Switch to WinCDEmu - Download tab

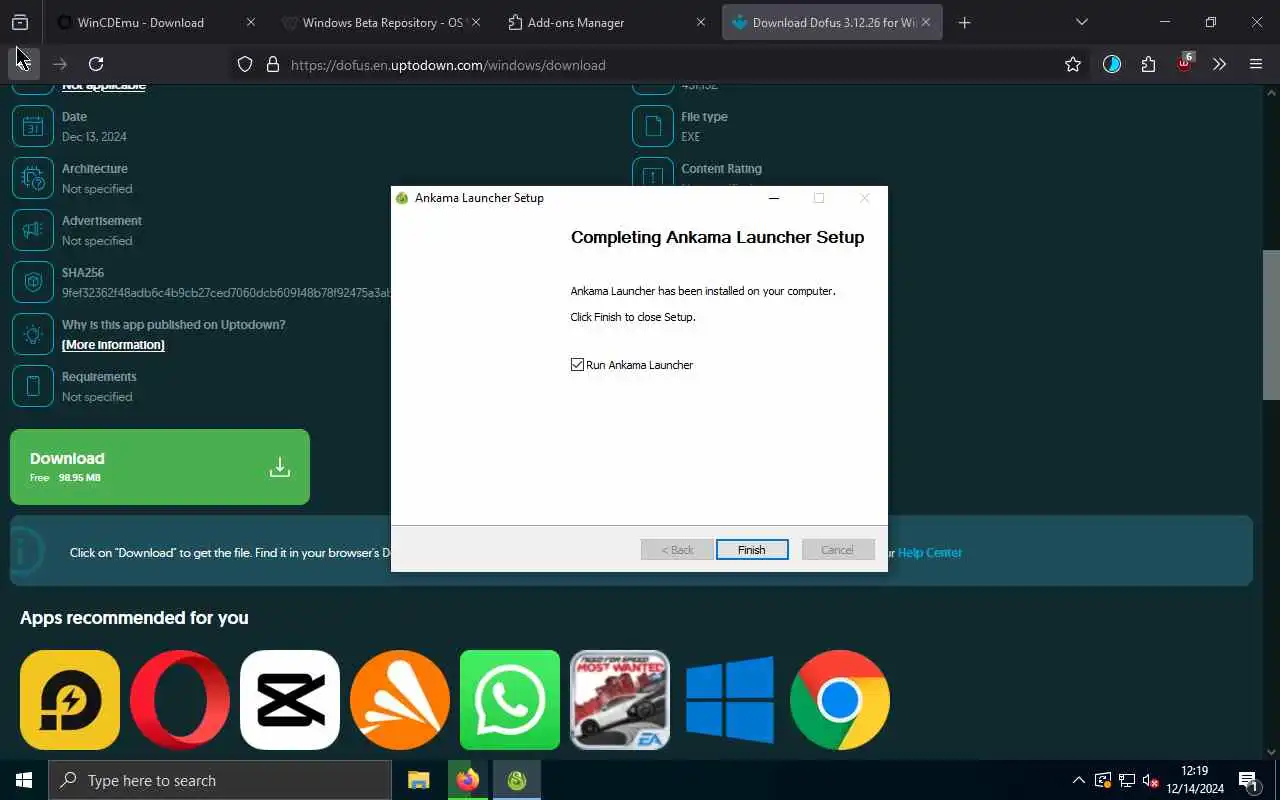pos(141,22)
